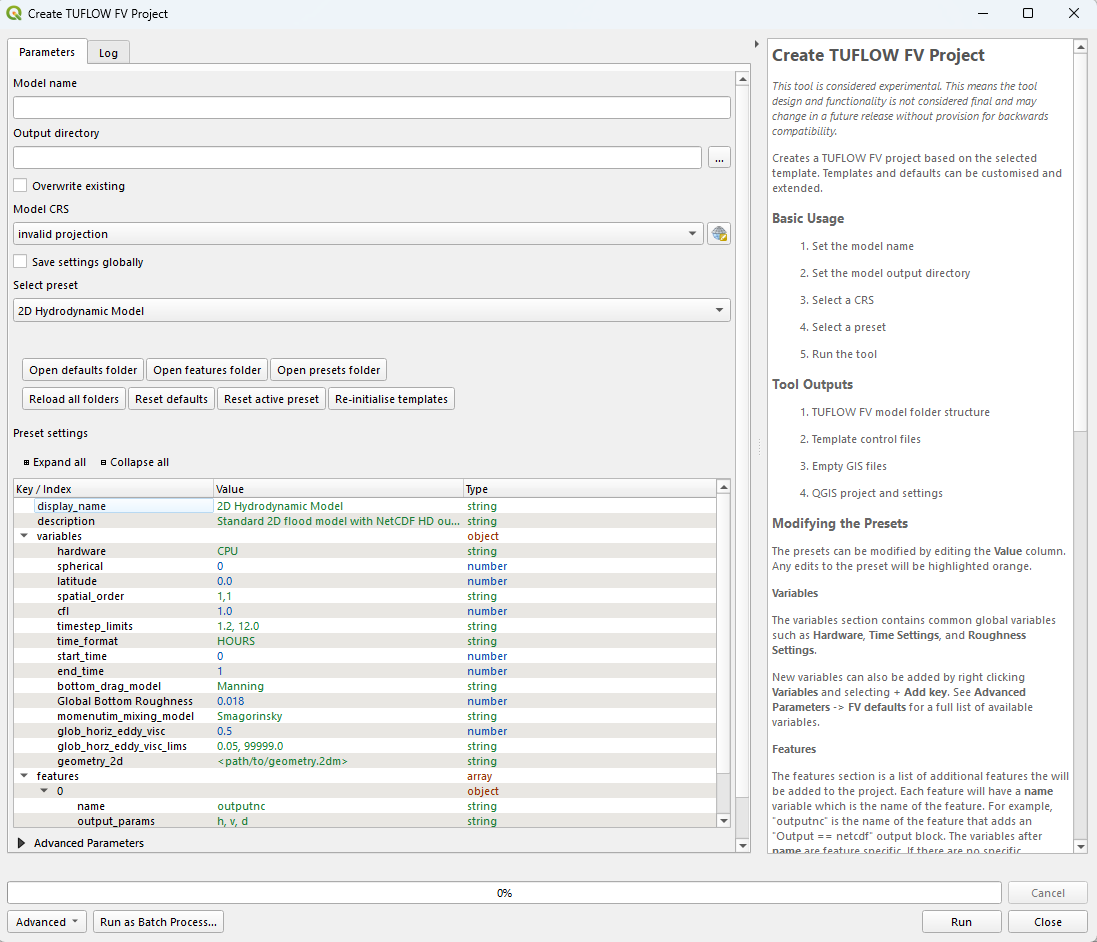
Task: Switch to the Log tab
Action: (x=108, y=53)
